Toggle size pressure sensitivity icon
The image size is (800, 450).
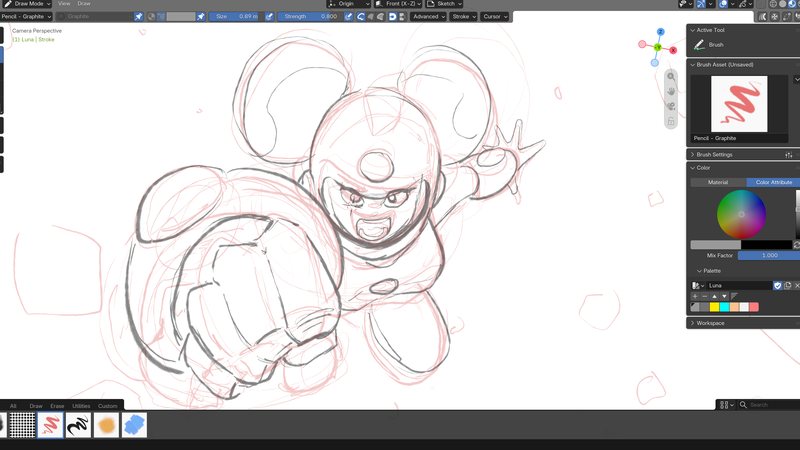(269, 16)
